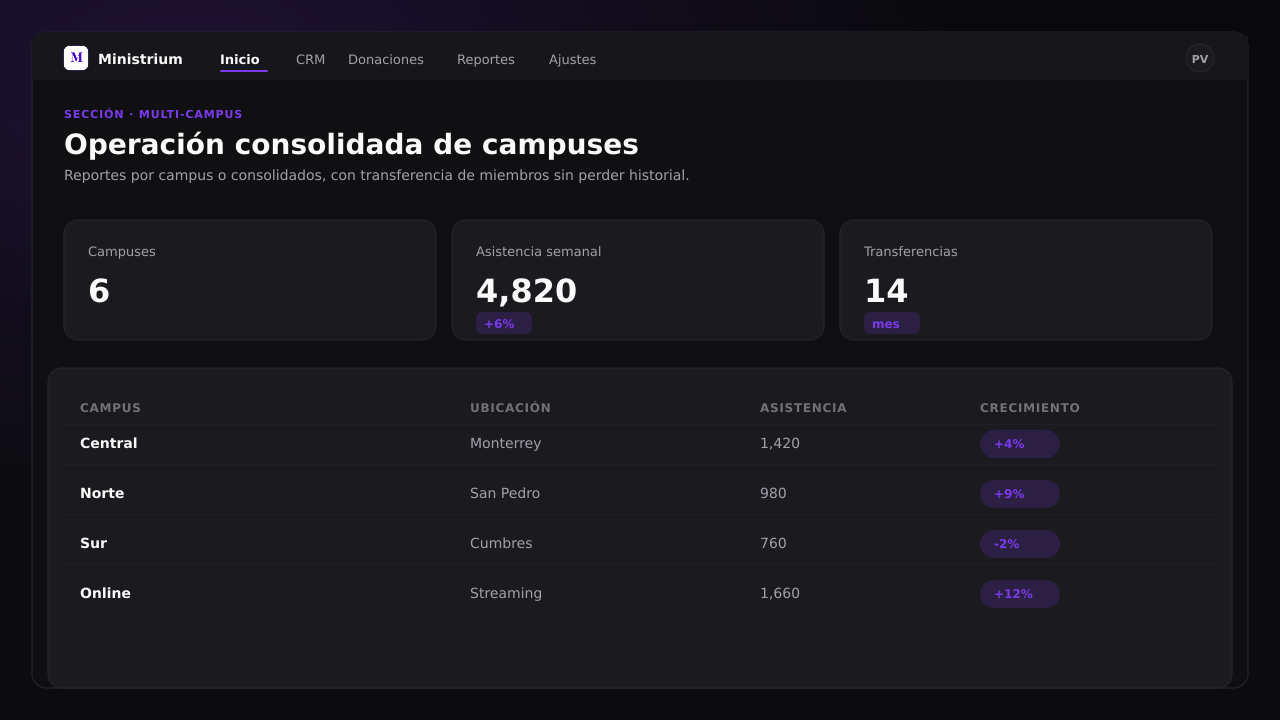Click the 980 attendance value
Screen dimensions: 1280x720
click(x=773, y=493)
